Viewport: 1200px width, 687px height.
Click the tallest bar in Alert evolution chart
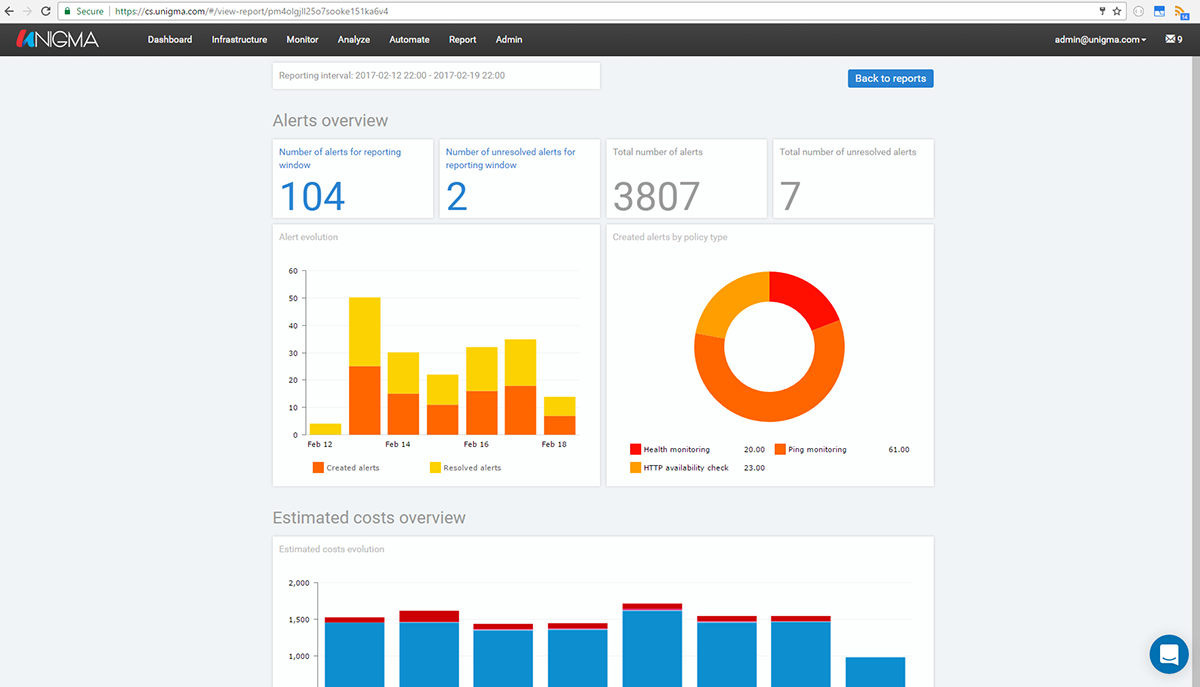tap(364, 366)
